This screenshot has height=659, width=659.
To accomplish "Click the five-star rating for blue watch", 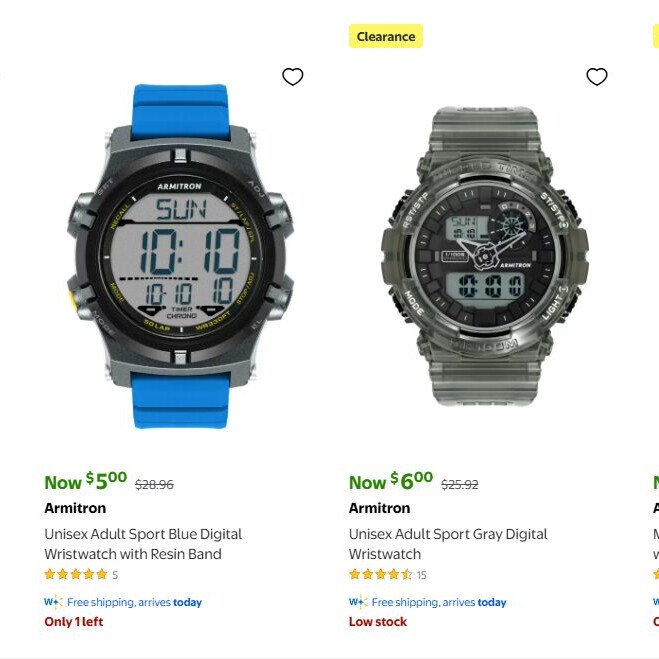I will (76, 574).
